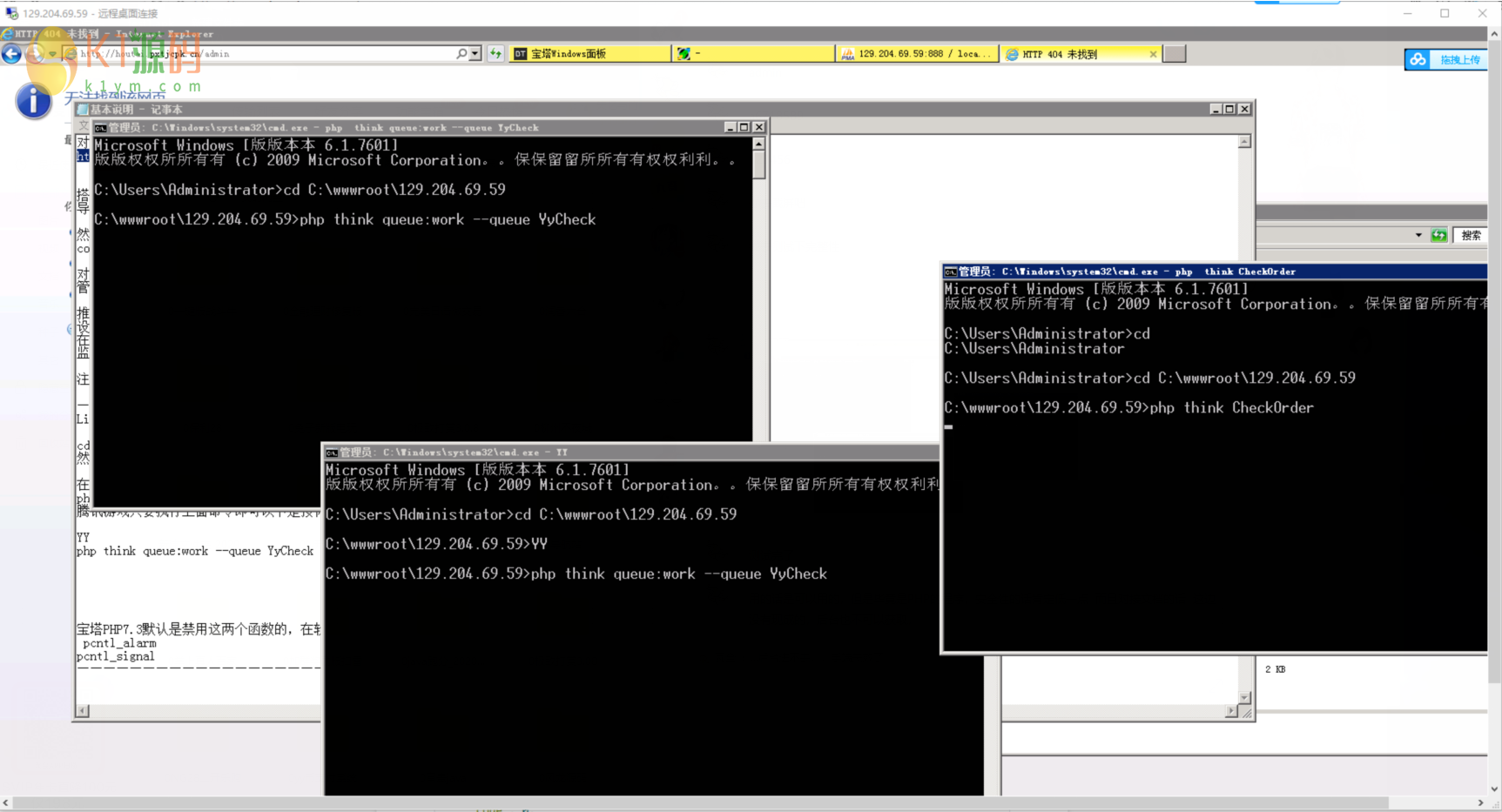Viewport: 1502px width, 812px height.
Task: Open a new blank IE tab
Action: (x=1175, y=54)
